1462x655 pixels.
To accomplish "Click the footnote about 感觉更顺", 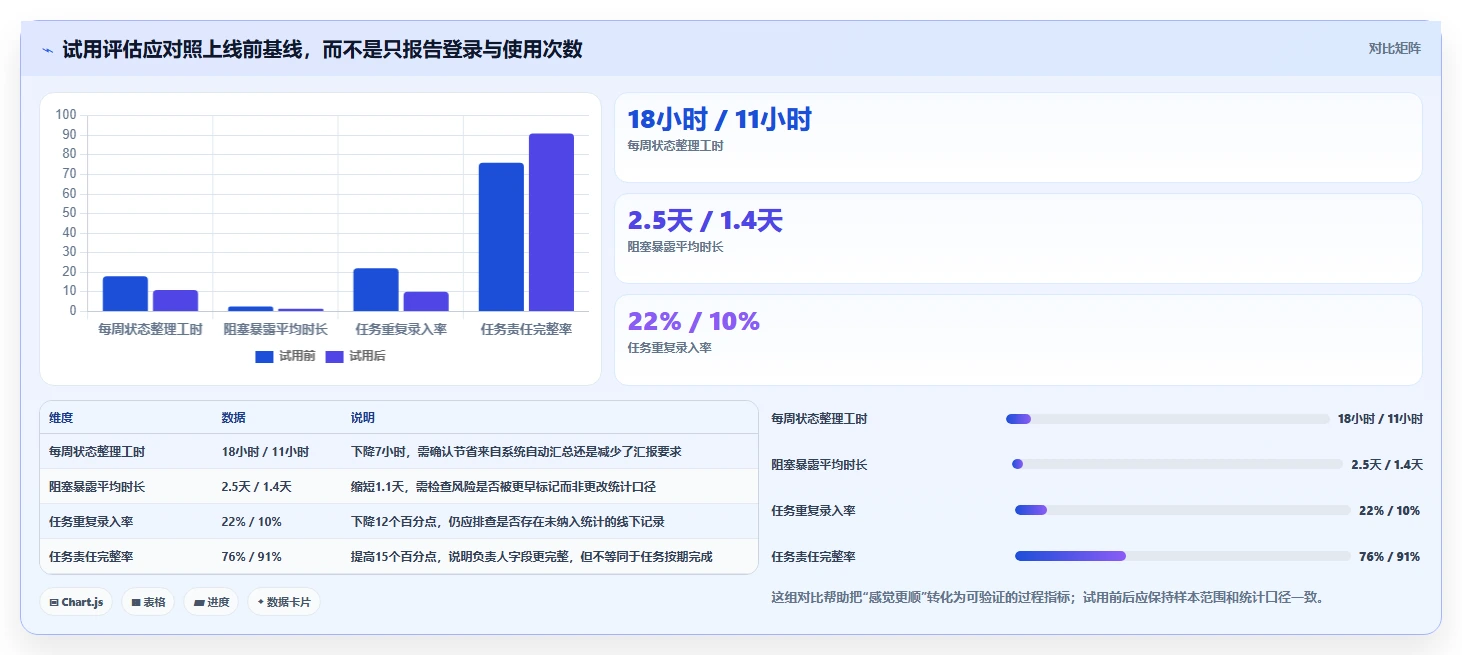I will [x=1048, y=598].
